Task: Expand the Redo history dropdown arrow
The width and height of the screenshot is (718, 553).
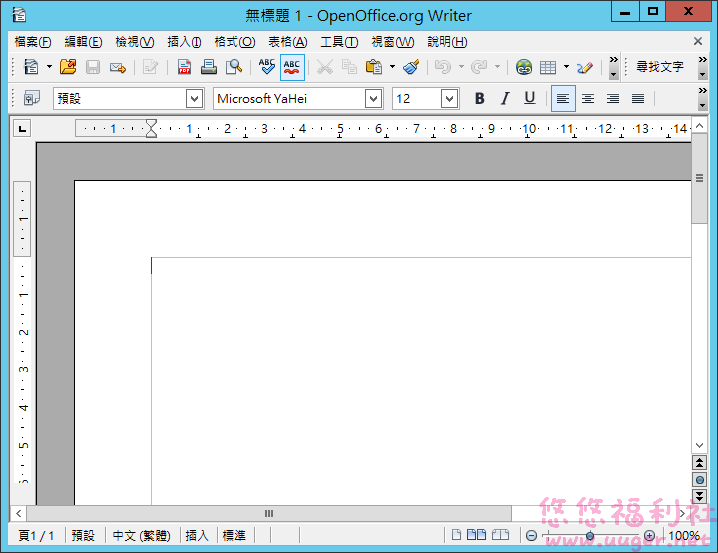Action: tap(497, 67)
